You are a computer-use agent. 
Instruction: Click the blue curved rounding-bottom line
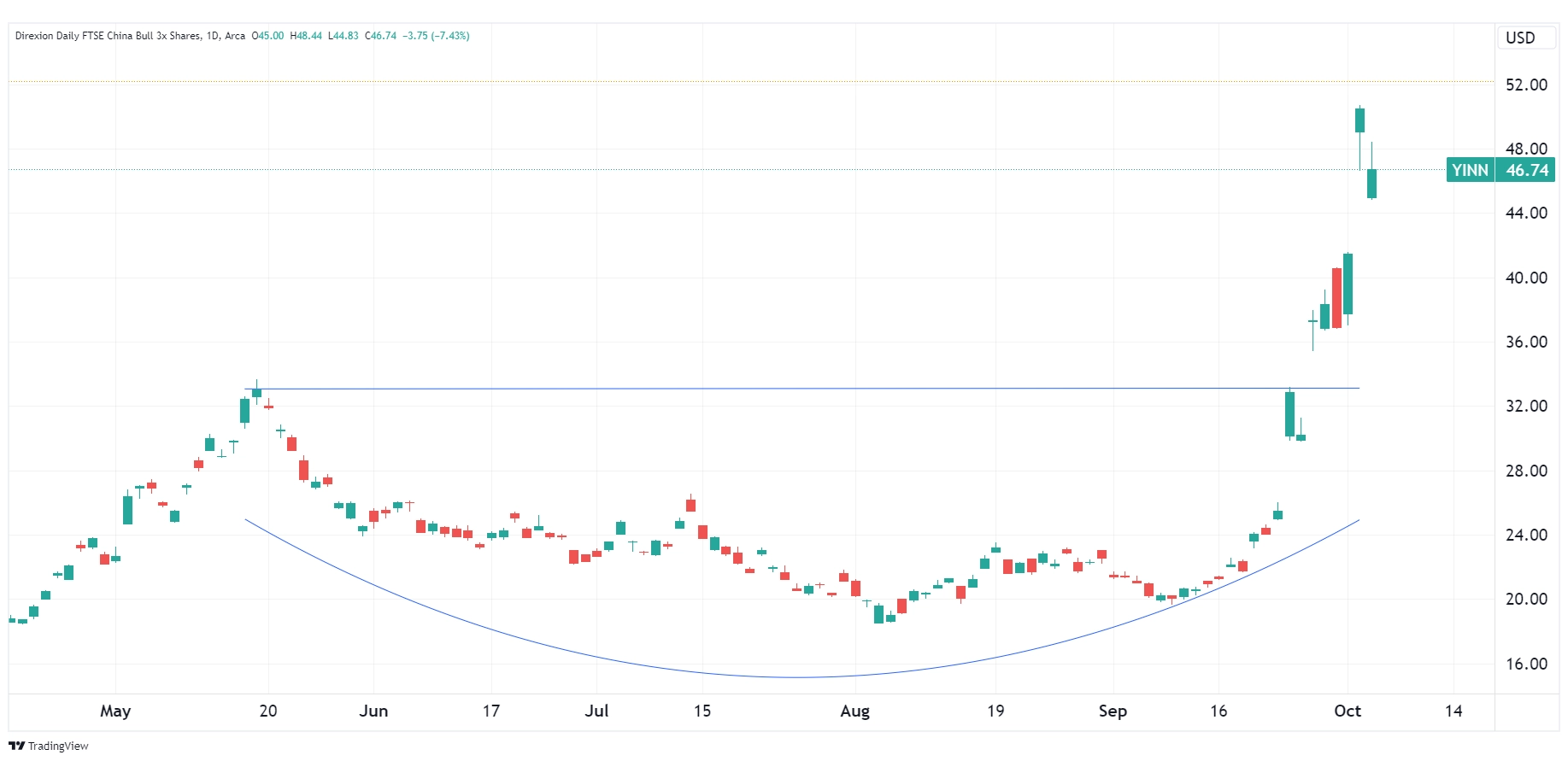pos(802,676)
